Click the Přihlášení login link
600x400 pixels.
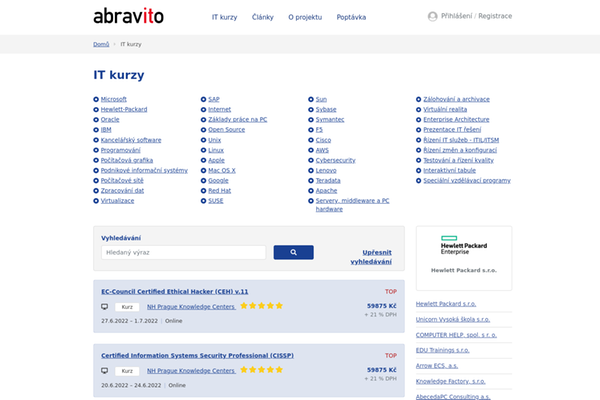pyautogui.click(x=457, y=16)
